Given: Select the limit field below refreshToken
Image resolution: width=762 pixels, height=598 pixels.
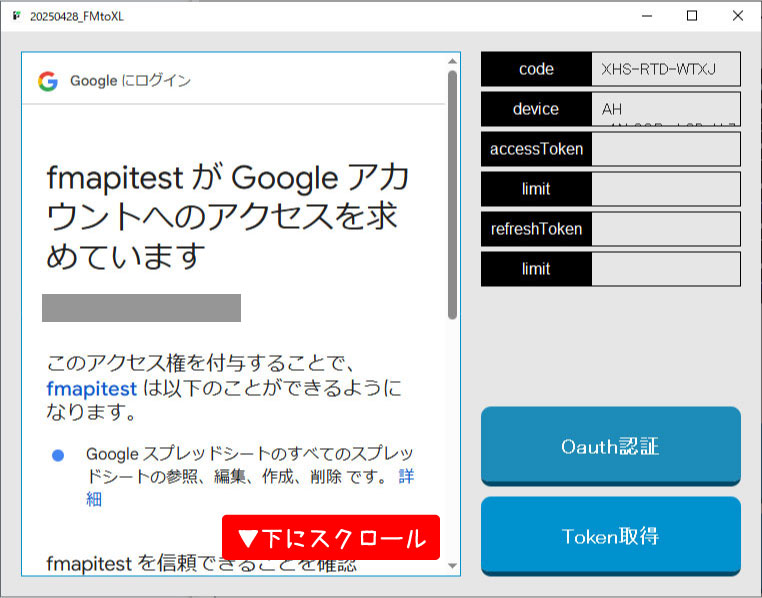Looking at the screenshot, I should click(x=666, y=269).
